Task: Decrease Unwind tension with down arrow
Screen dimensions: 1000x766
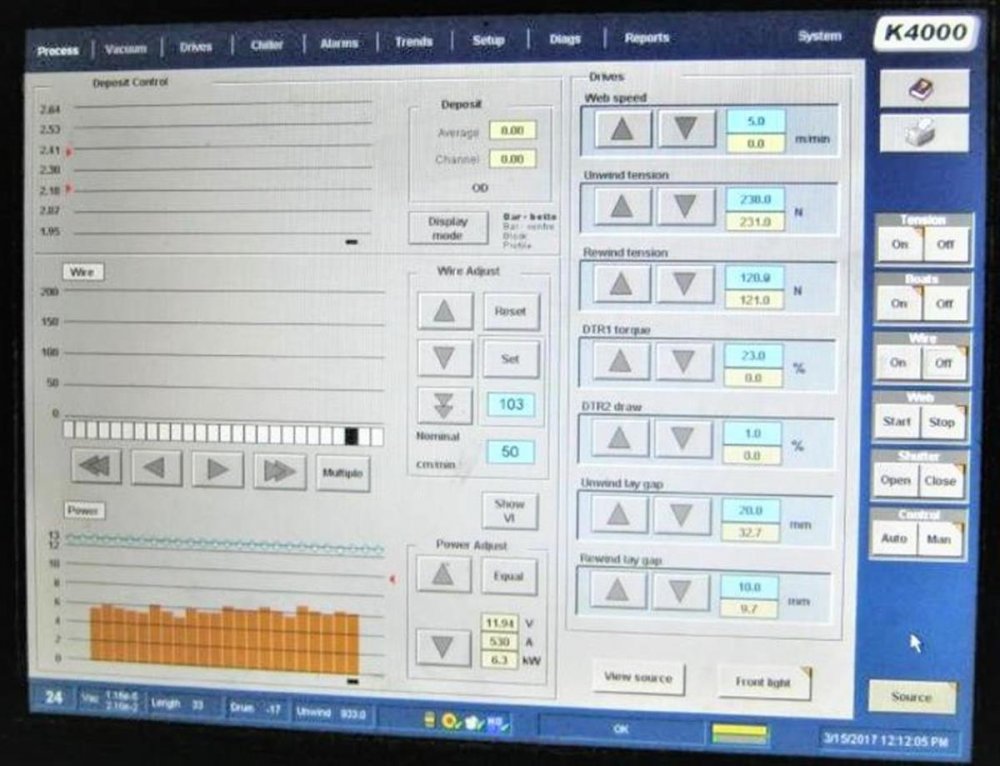Action: (x=685, y=206)
